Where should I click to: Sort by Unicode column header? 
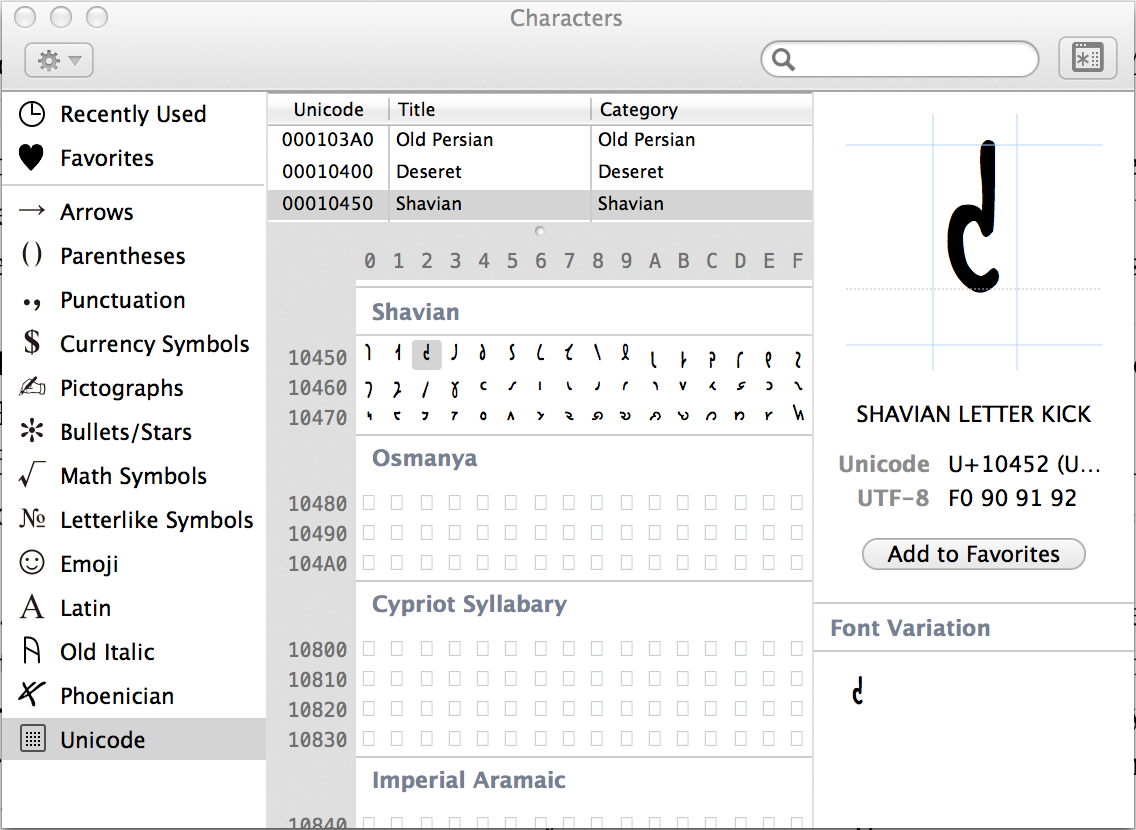coord(328,109)
